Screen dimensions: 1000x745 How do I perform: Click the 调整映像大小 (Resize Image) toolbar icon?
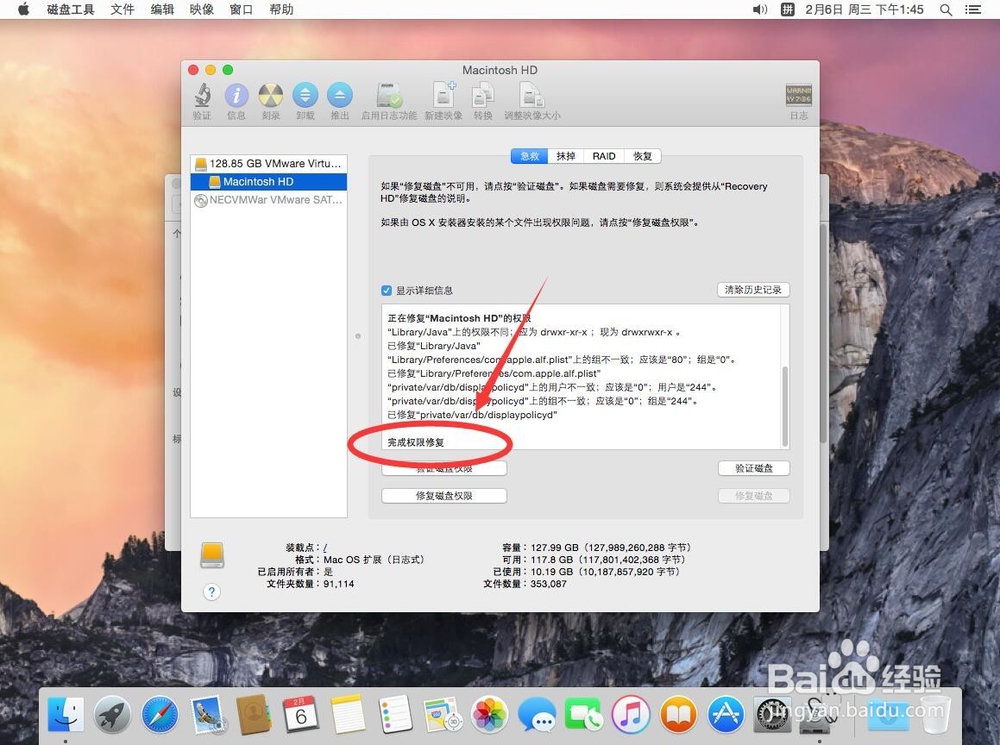click(532, 96)
